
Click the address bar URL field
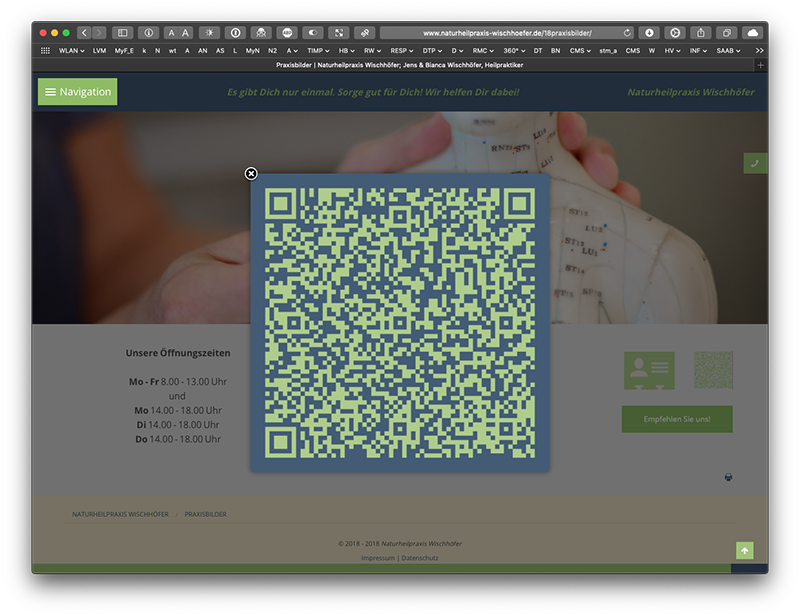pos(500,33)
